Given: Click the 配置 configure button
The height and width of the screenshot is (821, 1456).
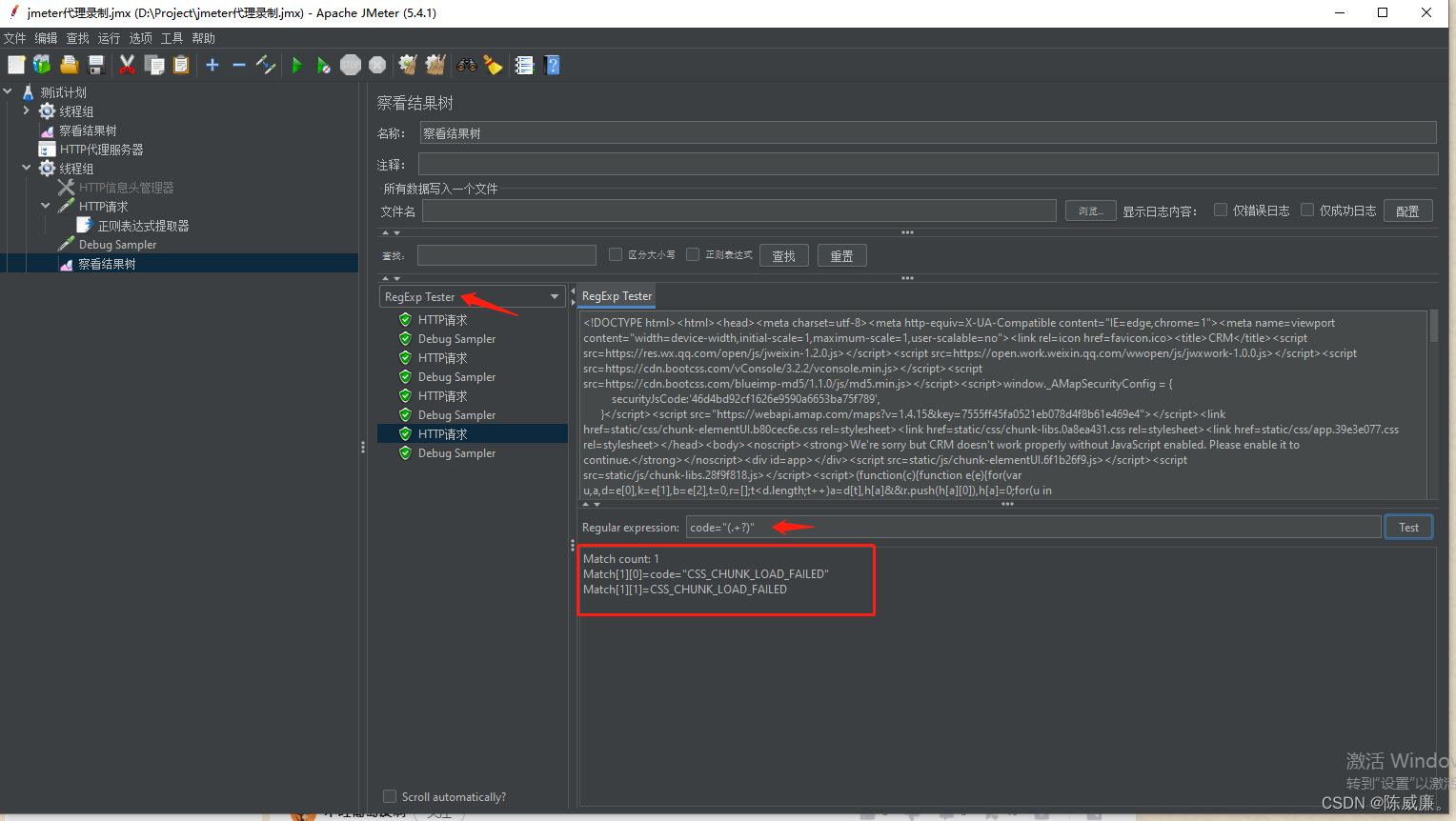Looking at the screenshot, I should pyautogui.click(x=1407, y=210).
